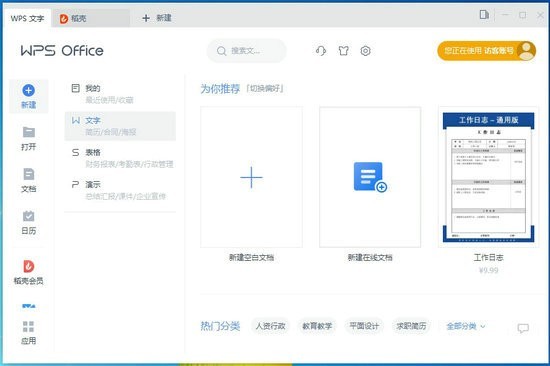Expand the 全部分类 dropdown
550x366 pixels.
pos(465,326)
